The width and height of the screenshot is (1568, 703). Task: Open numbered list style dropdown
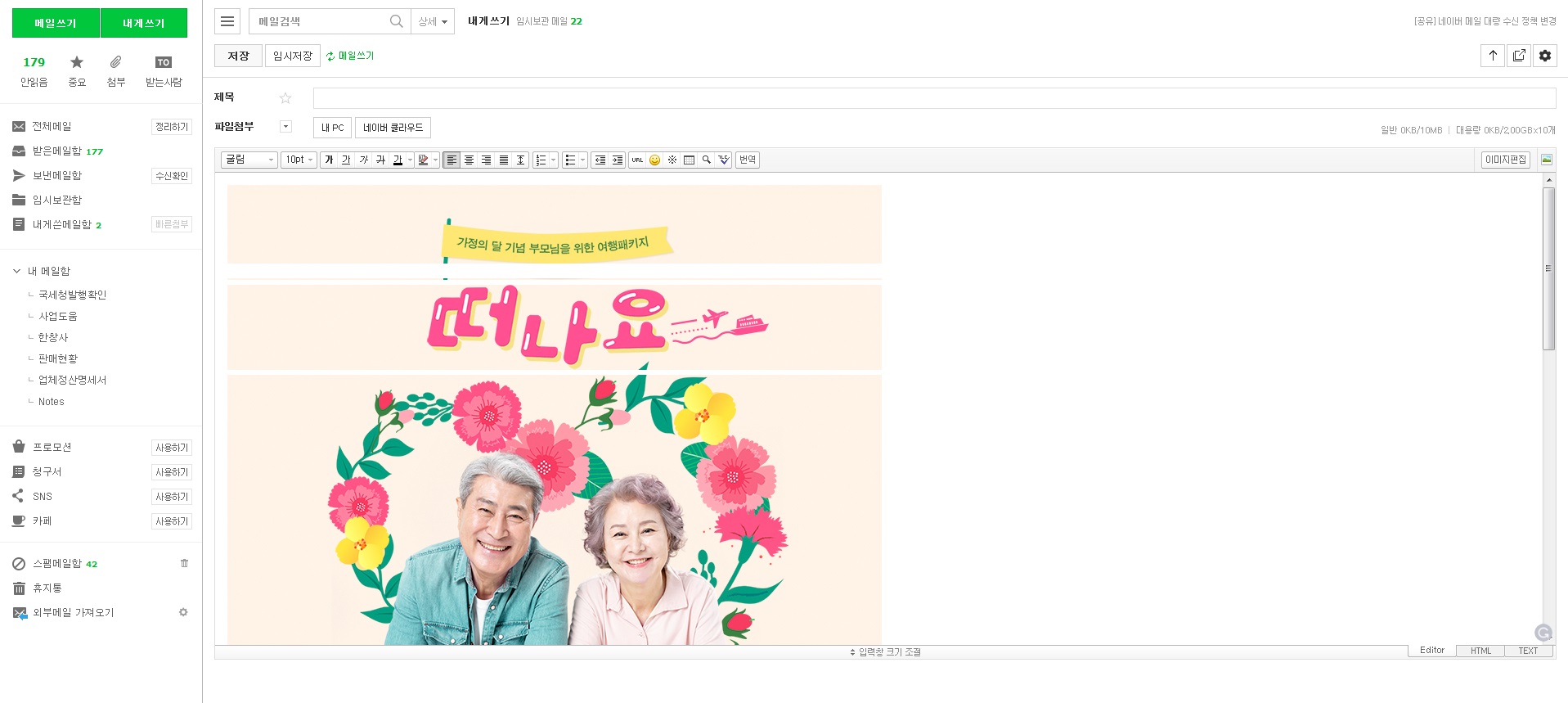[554, 160]
